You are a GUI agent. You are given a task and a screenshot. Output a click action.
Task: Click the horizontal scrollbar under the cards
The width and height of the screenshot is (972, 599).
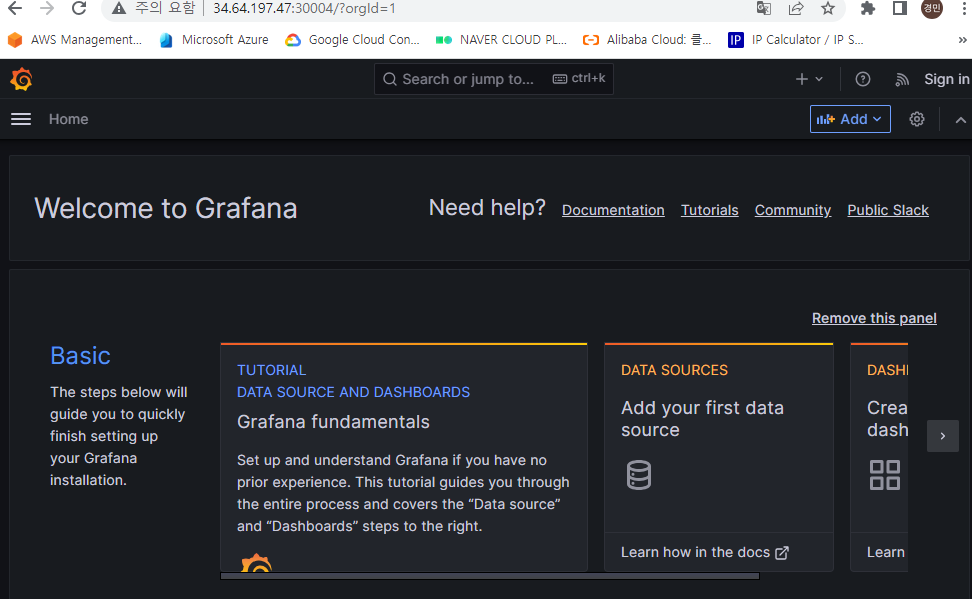click(x=490, y=576)
